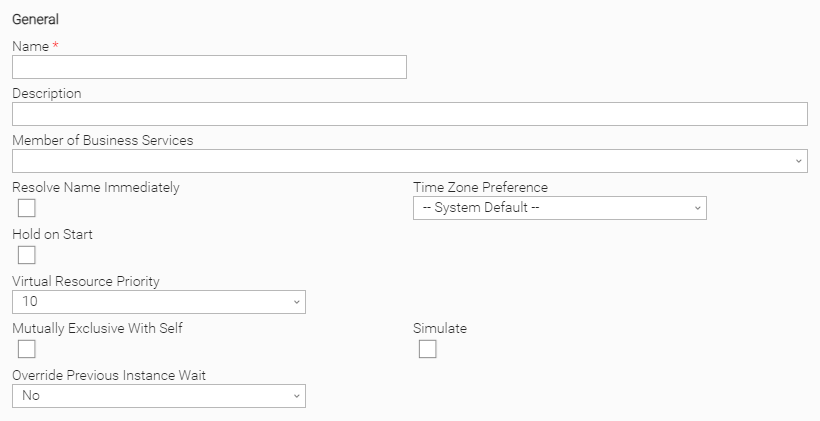Focus the Description input box
This screenshot has width=820, height=421.
point(409,114)
